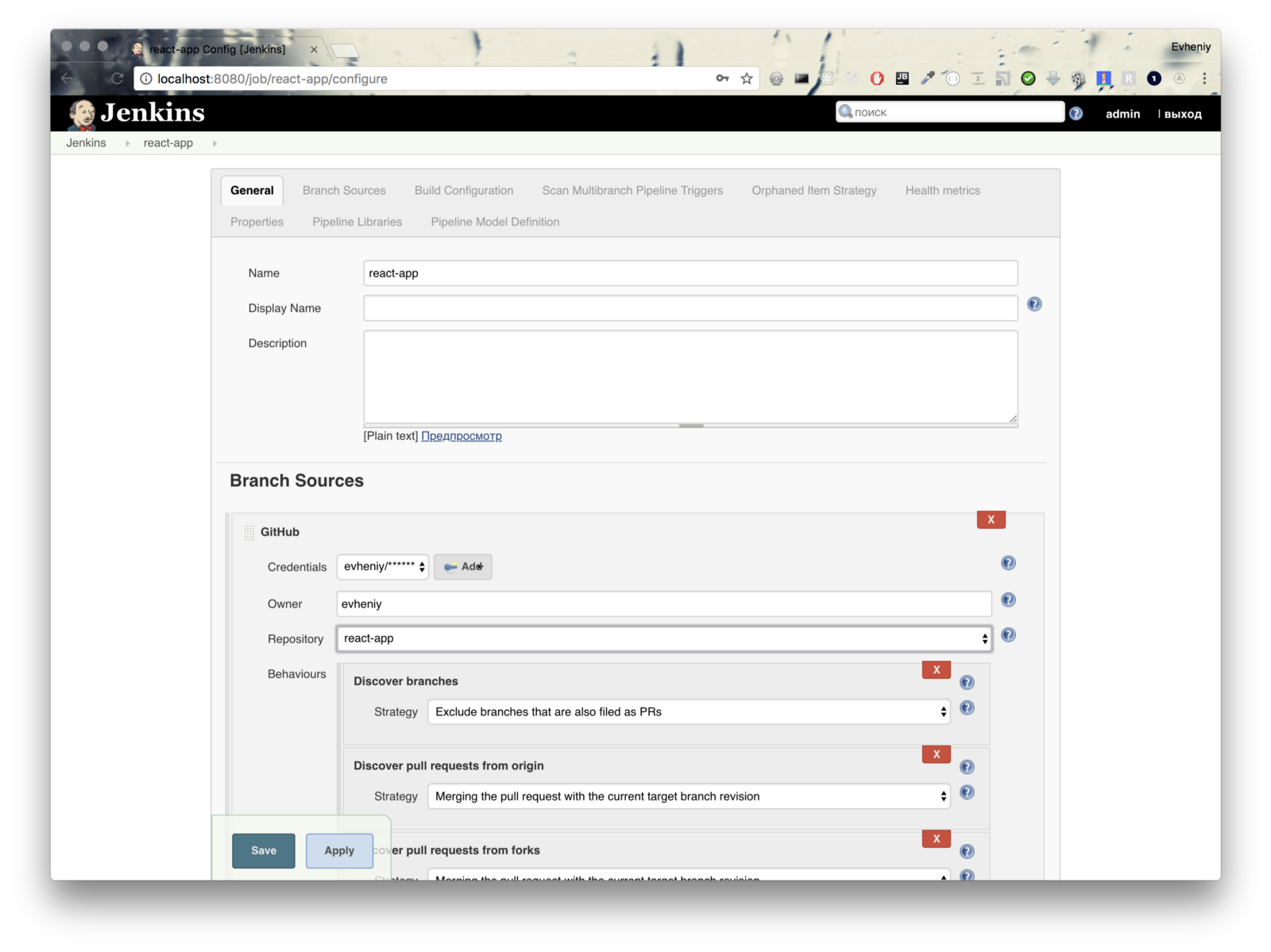Click the Name input field
The image size is (1271, 952).
(x=690, y=273)
